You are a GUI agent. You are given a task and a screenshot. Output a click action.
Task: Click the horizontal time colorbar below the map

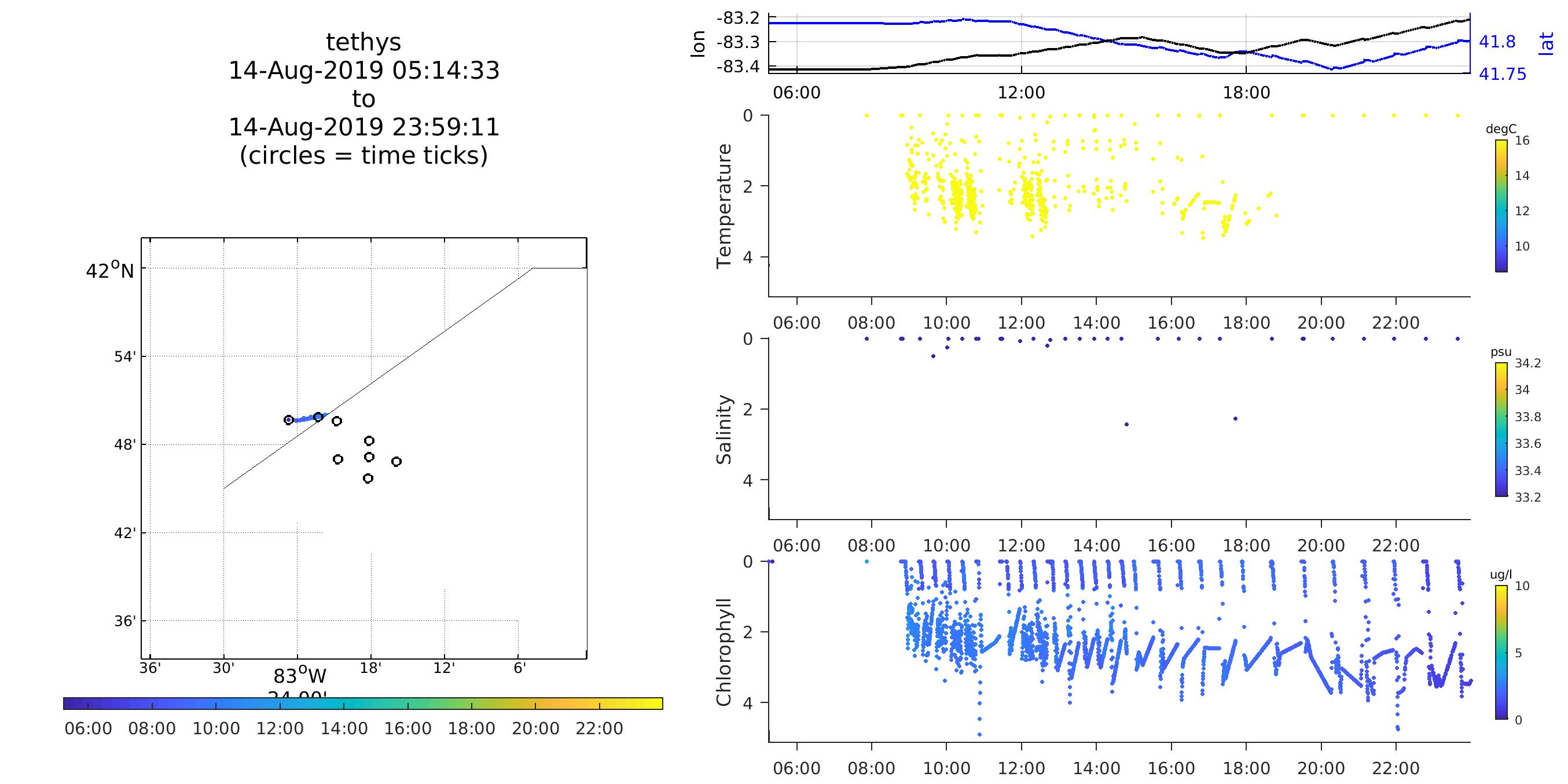pos(363,704)
